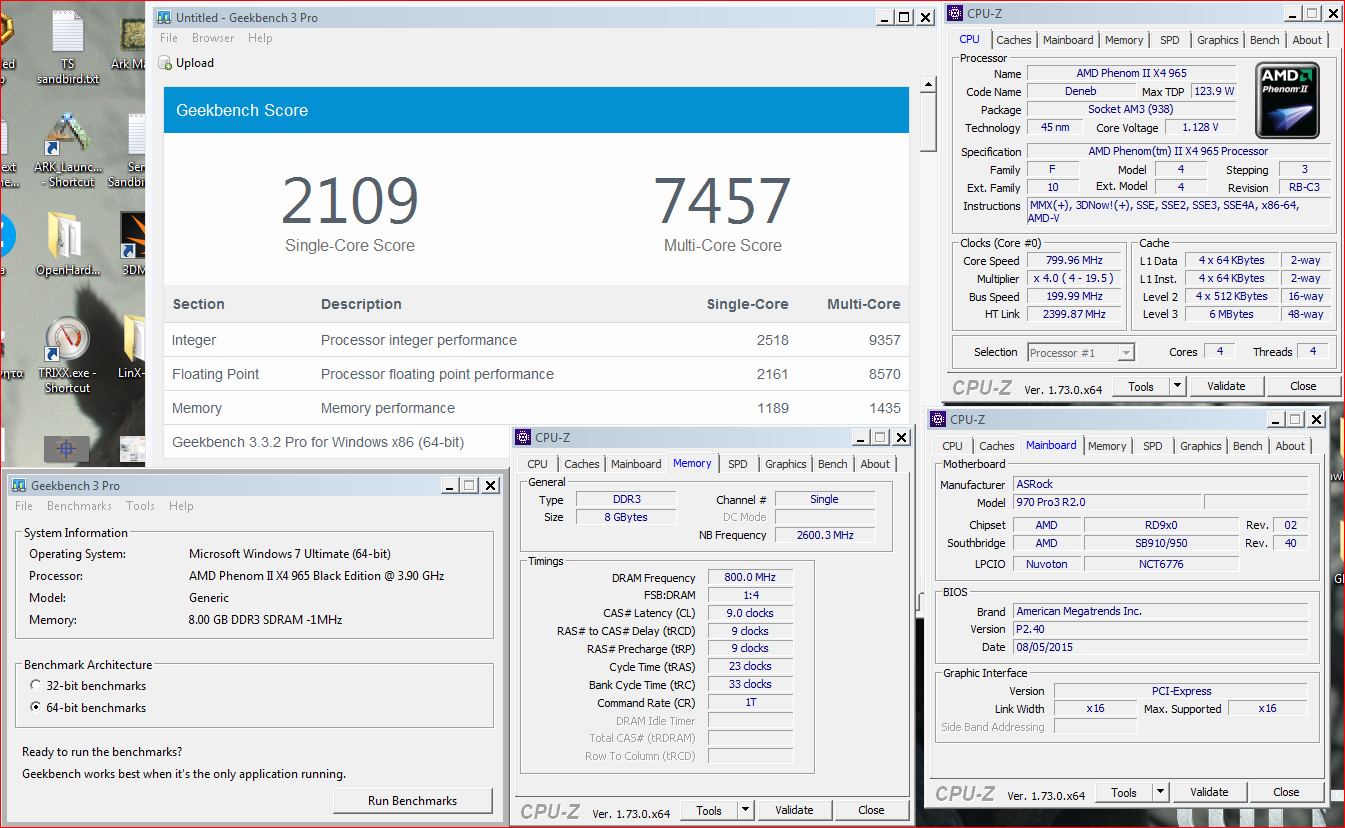Click Geekbench 3 Pro small window title icon

pos(19,485)
